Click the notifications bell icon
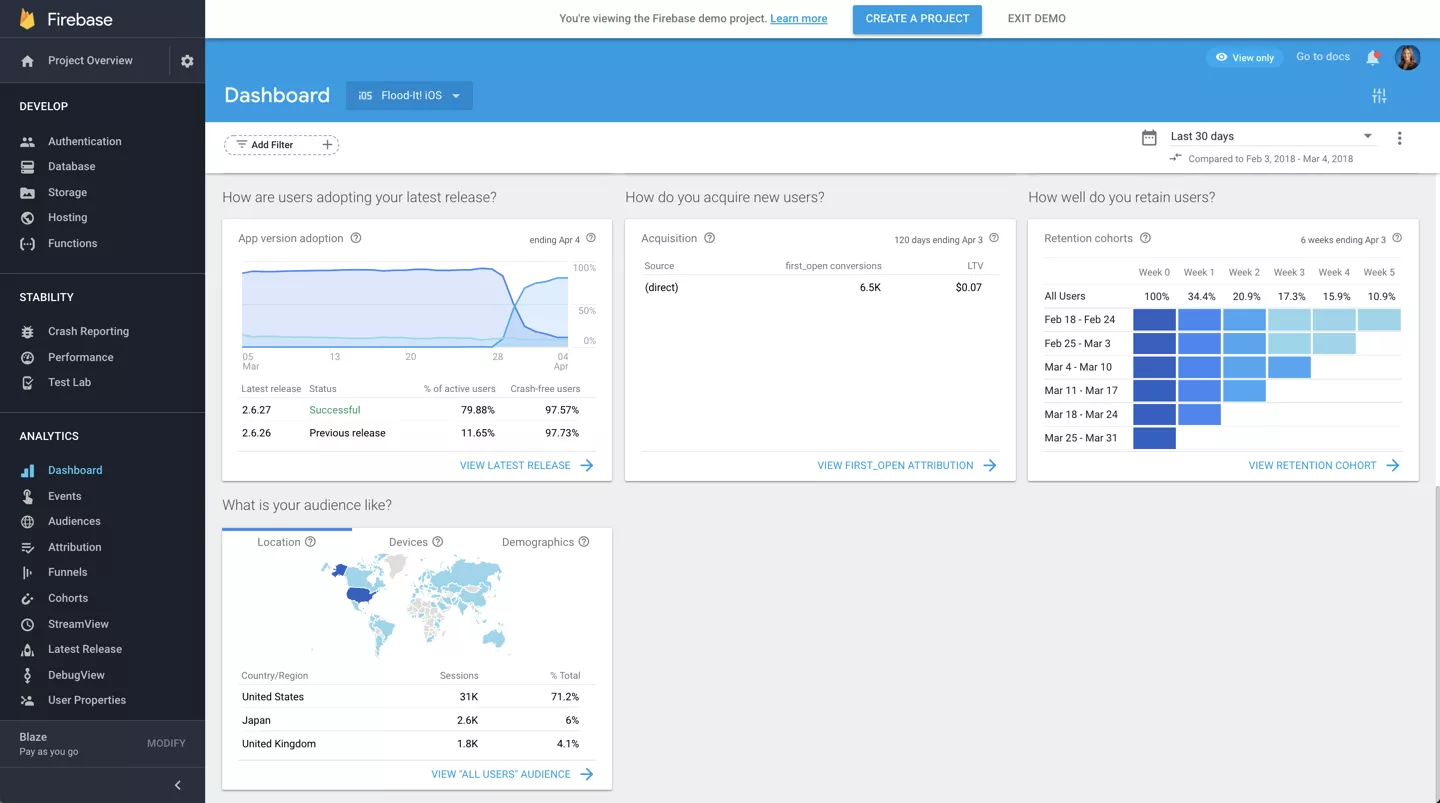Viewport: 1440px width, 803px height. pyautogui.click(x=1373, y=58)
